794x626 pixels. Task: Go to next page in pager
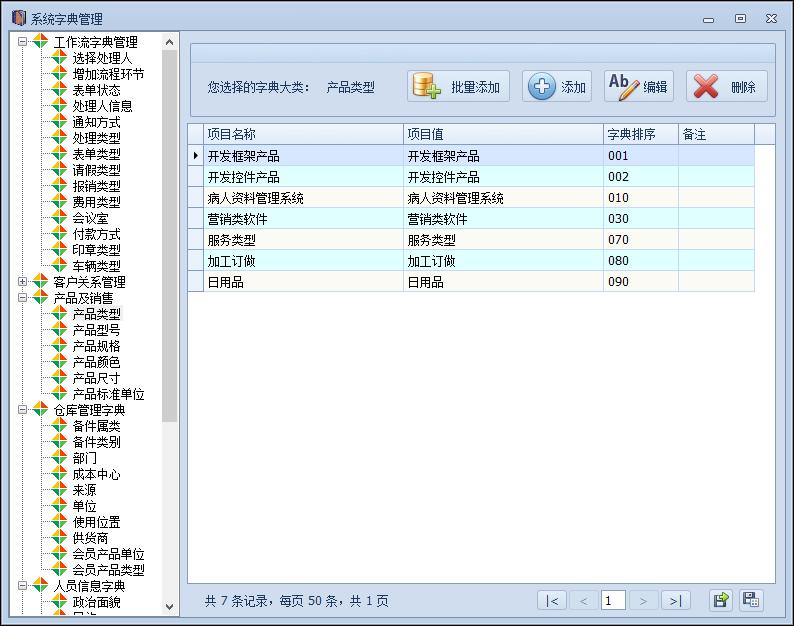click(644, 601)
